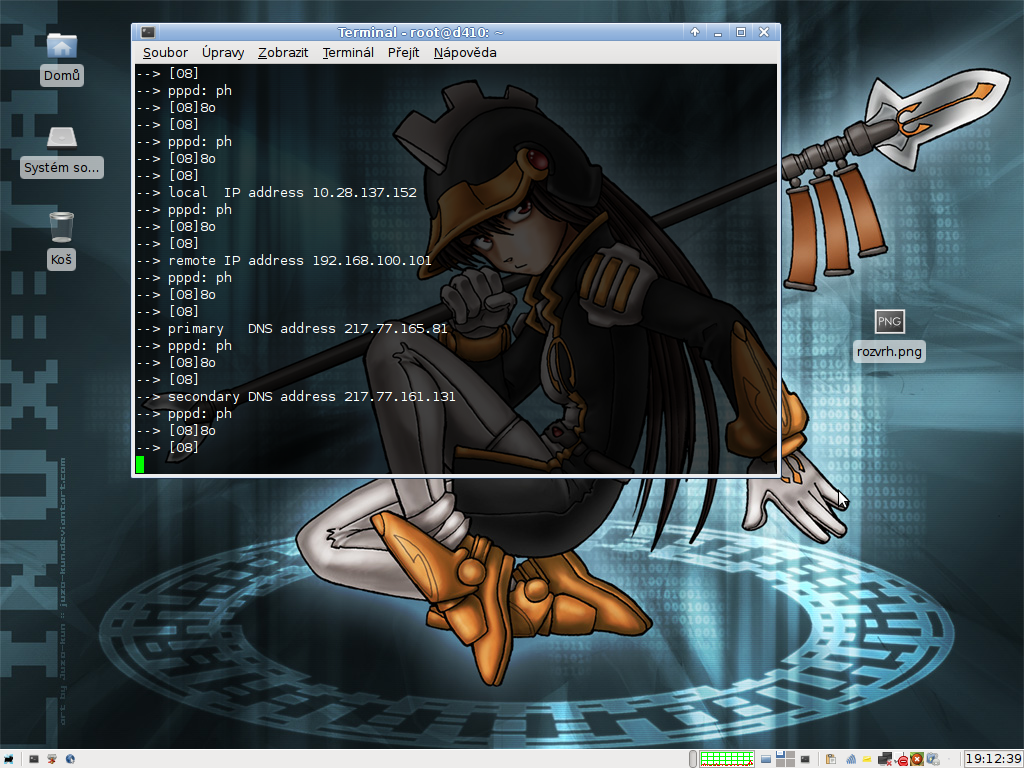Click the panel launcher between the terminal and globe icons
Image resolution: width=1024 pixels, height=768 pixels.
[52, 759]
